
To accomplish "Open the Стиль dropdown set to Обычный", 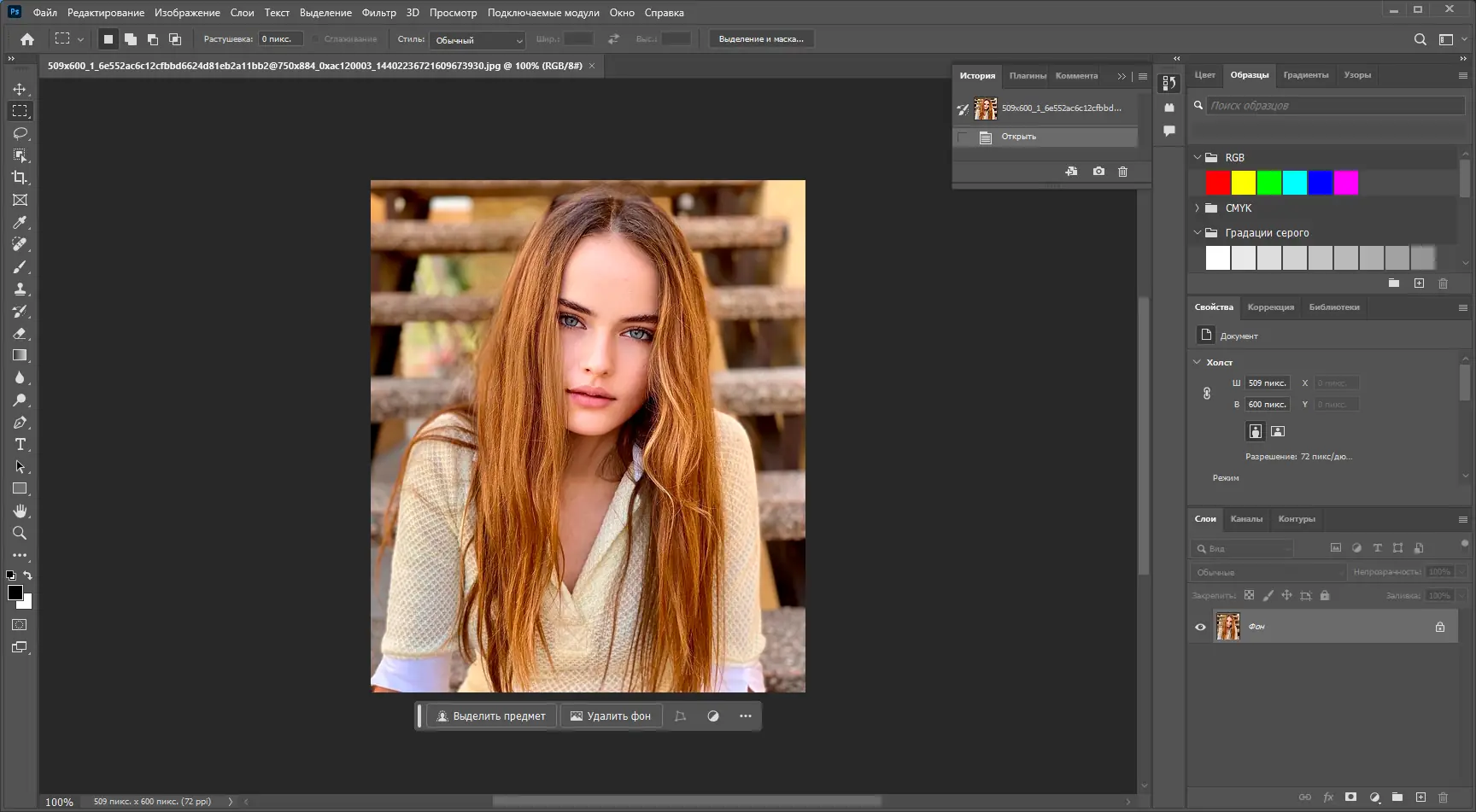I will tap(478, 40).
